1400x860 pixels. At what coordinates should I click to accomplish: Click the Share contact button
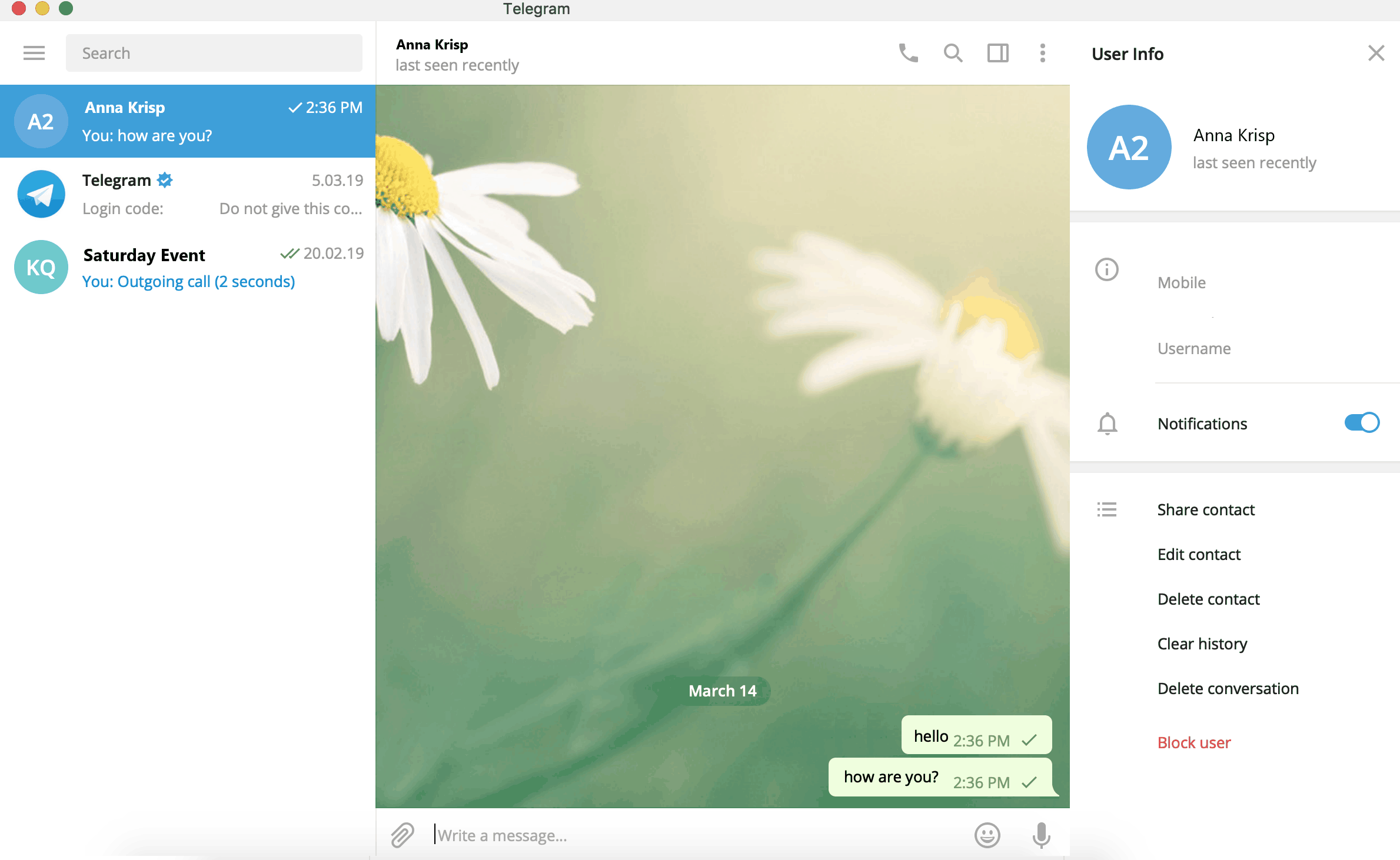pos(1206,509)
